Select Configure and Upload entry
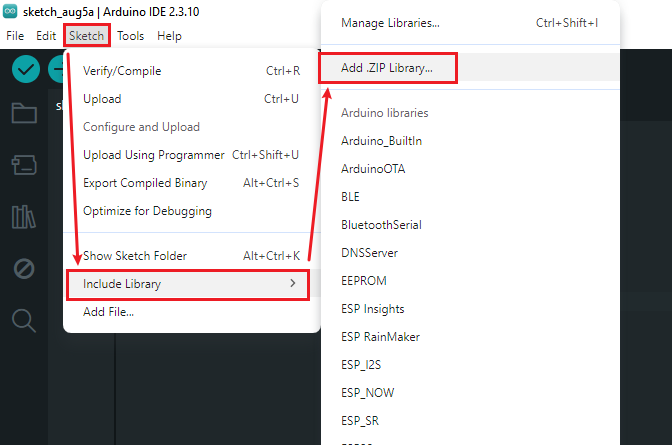Viewport: 672px width, 445px height. pyautogui.click(x=192, y=127)
